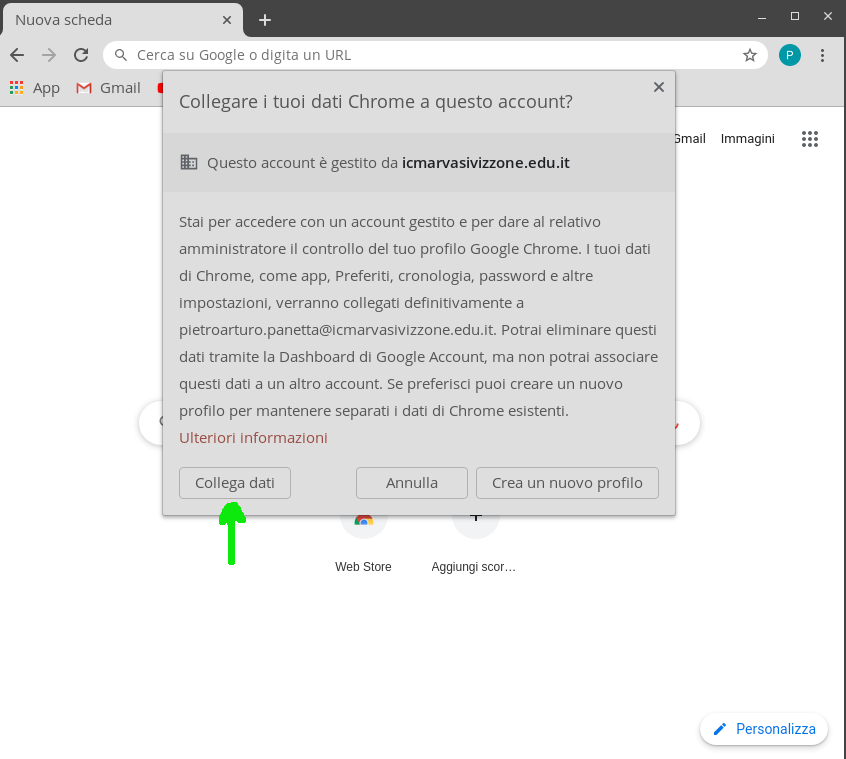Follow the Ulteriori informazioni link
The width and height of the screenshot is (846, 759).
pyautogui.click(x=253, y=438)
